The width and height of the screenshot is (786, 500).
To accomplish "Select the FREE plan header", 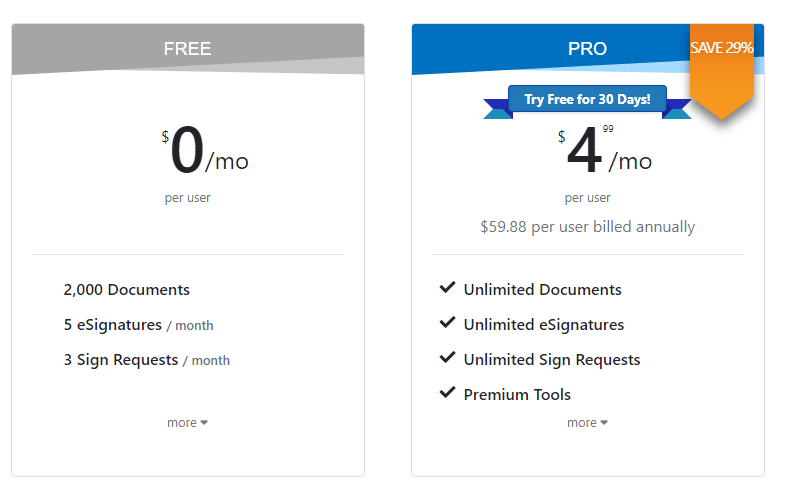I will click(187, 49).
